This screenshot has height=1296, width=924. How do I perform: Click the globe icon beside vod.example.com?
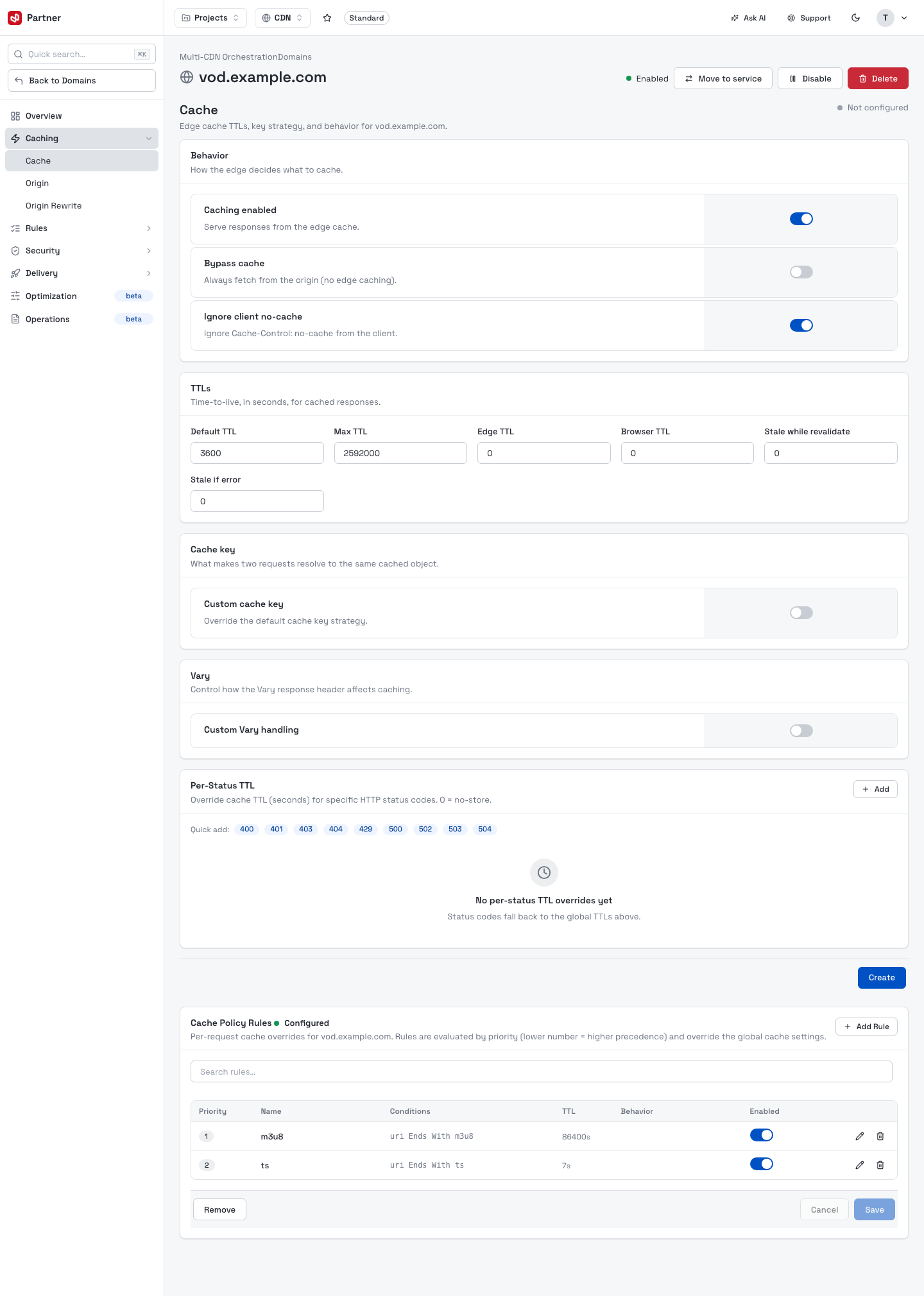pyautogui.click(x=187, y=78)
